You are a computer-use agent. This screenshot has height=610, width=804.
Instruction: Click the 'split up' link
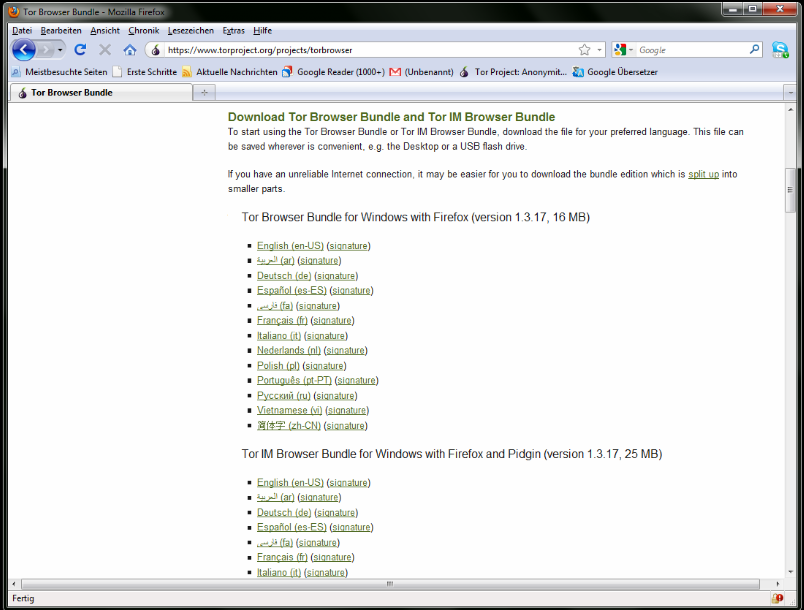click(703, 174)
